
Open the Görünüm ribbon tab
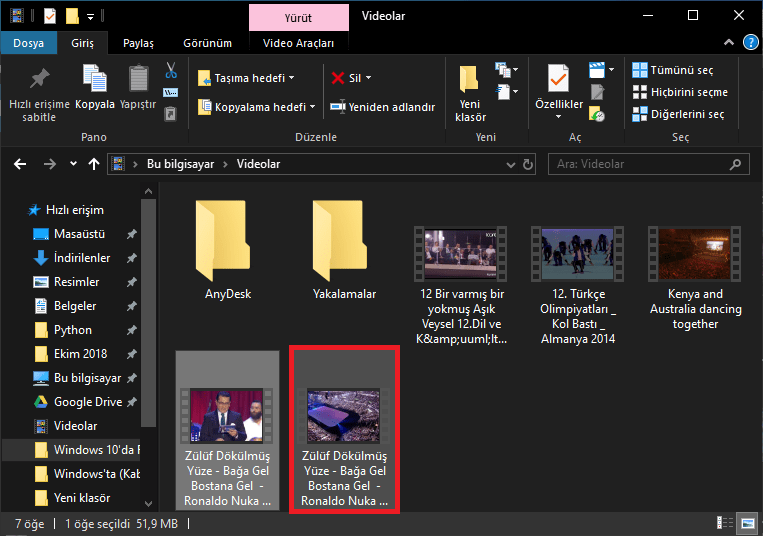tap(207, 43)
